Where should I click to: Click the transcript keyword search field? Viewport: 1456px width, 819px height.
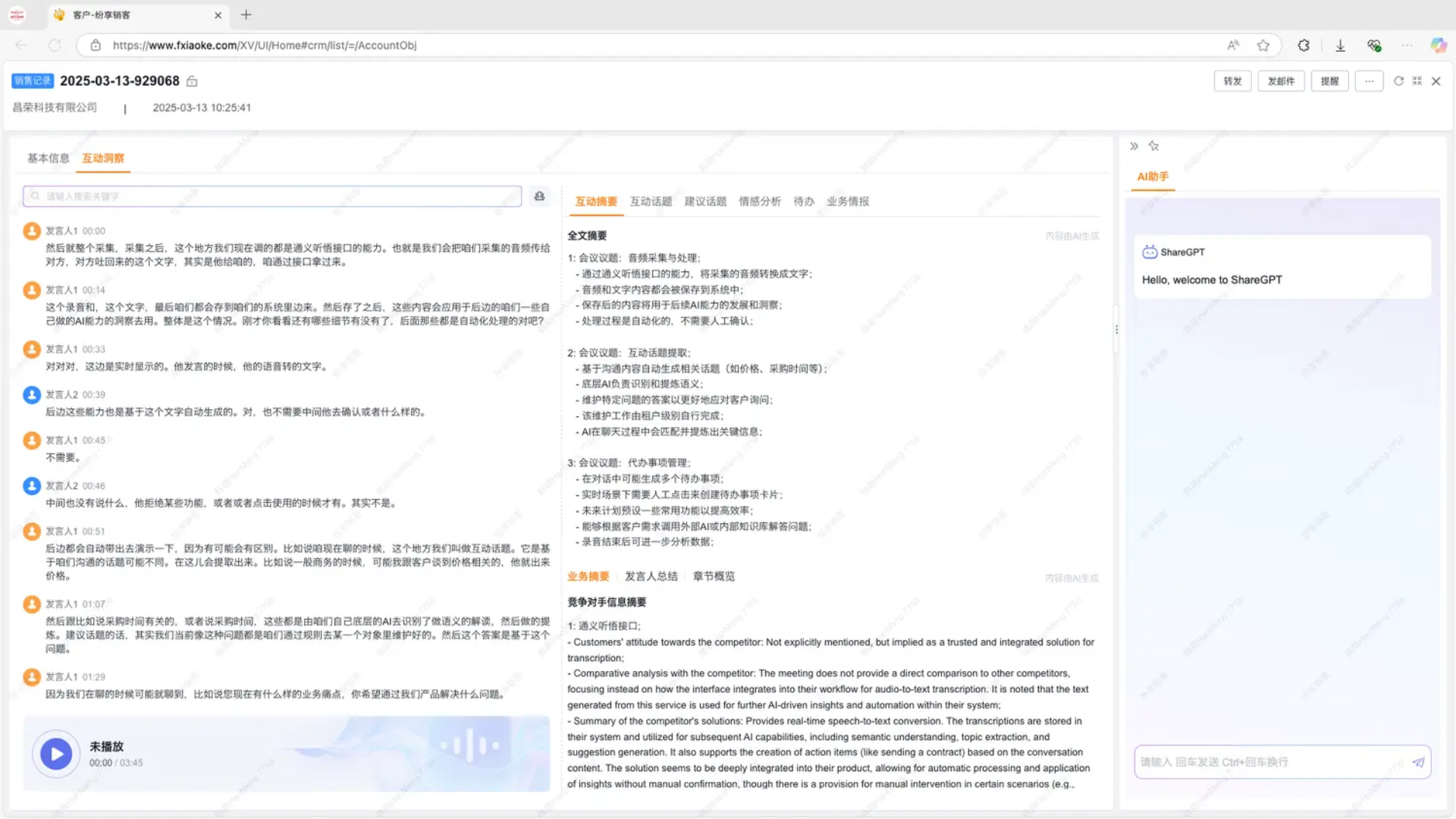(x=273, y=196)
